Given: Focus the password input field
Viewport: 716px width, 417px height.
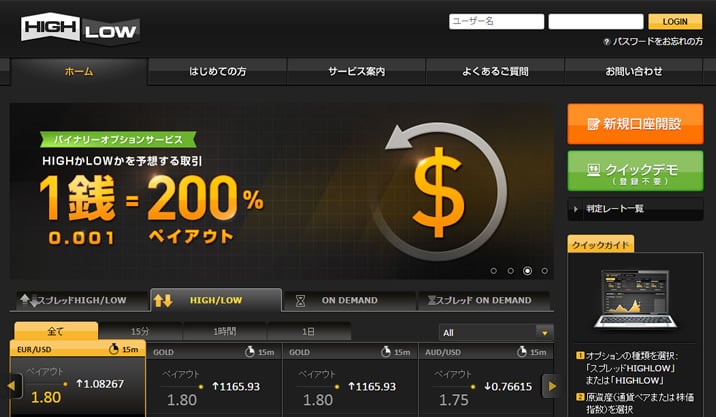Looking at the screenshot, I should (x=596, y=21).
